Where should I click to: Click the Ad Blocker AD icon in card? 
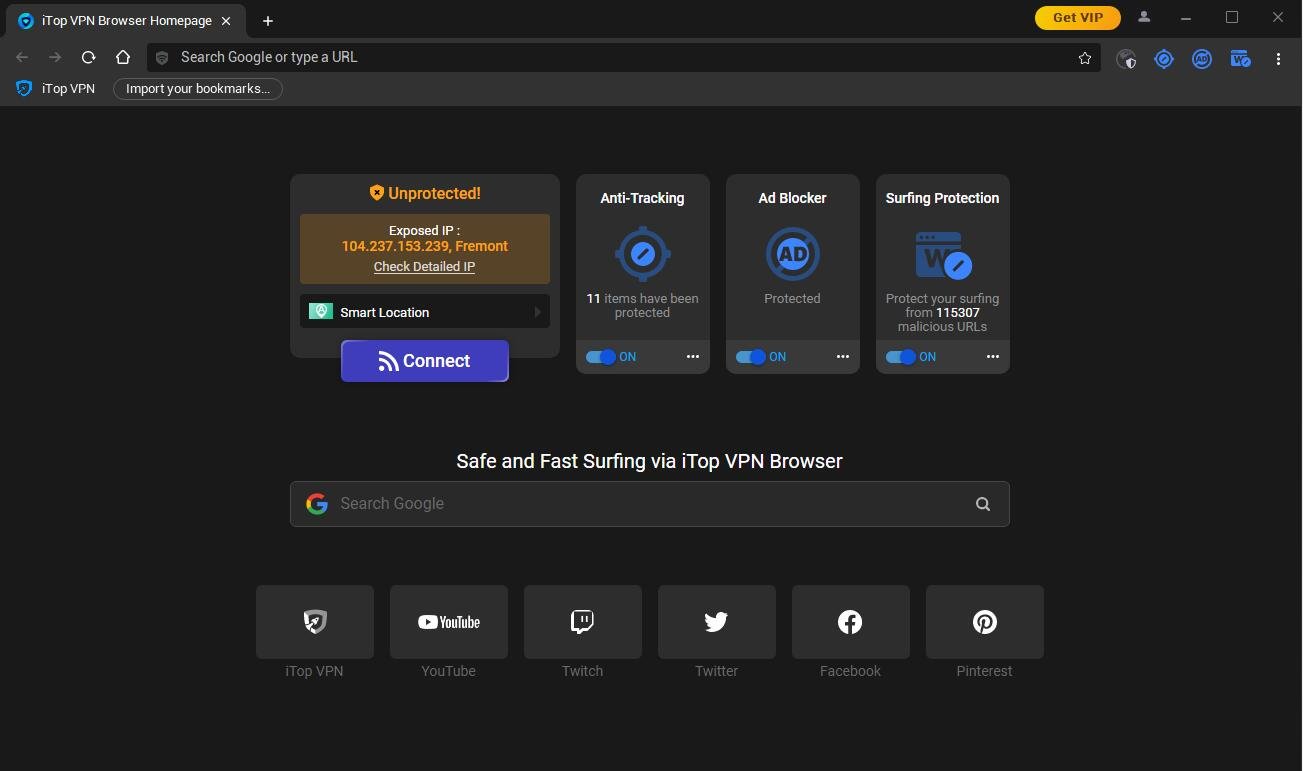792,254
